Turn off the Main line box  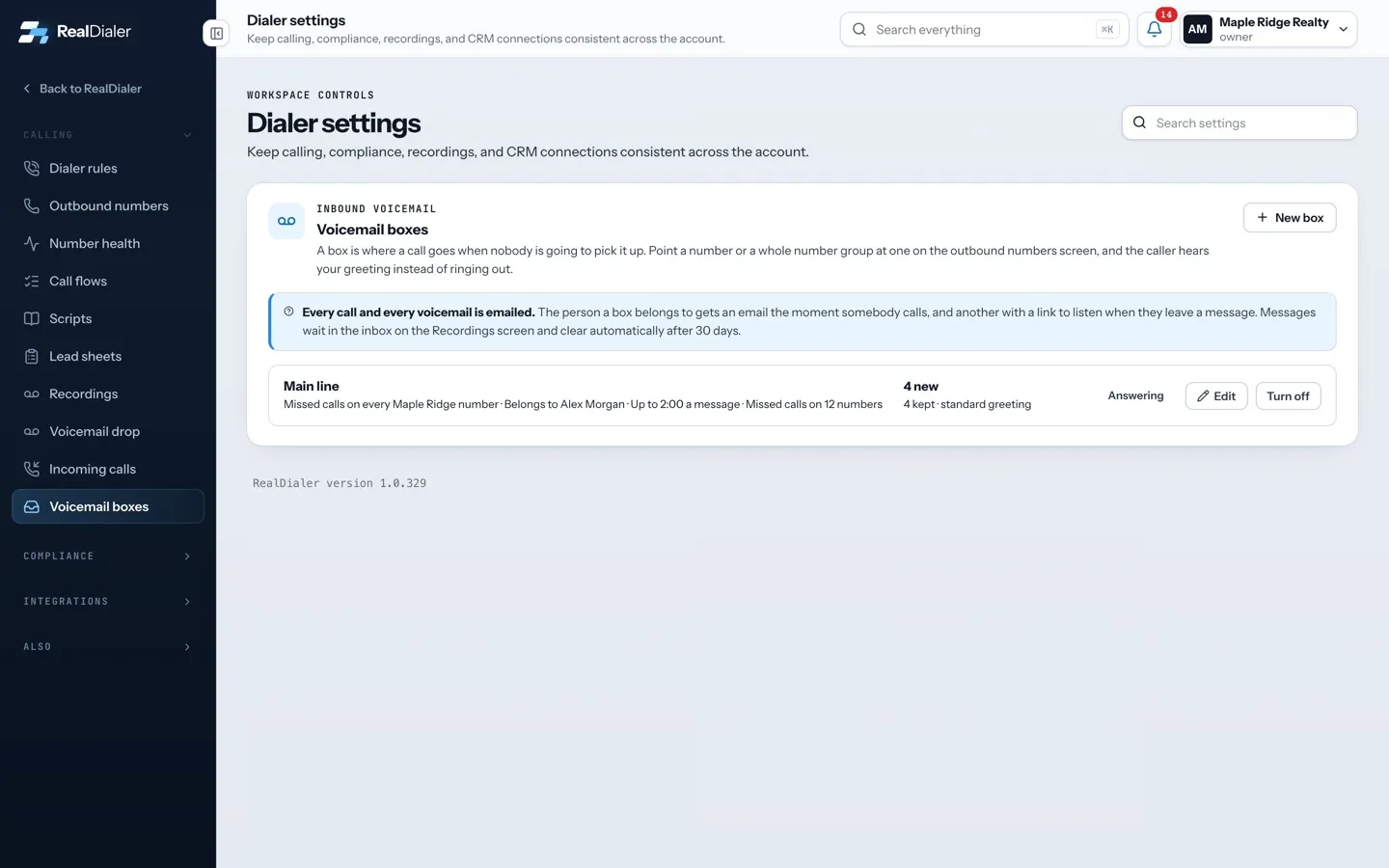[x=1288, y=396]
